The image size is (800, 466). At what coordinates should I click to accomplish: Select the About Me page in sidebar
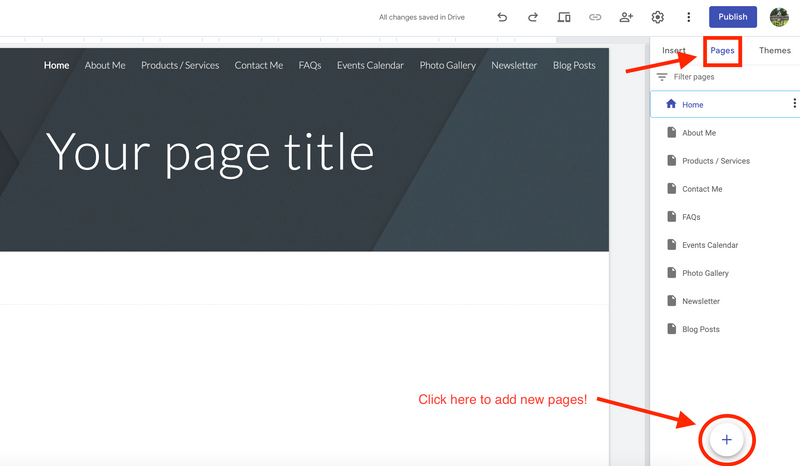click(x=698, y=133)
